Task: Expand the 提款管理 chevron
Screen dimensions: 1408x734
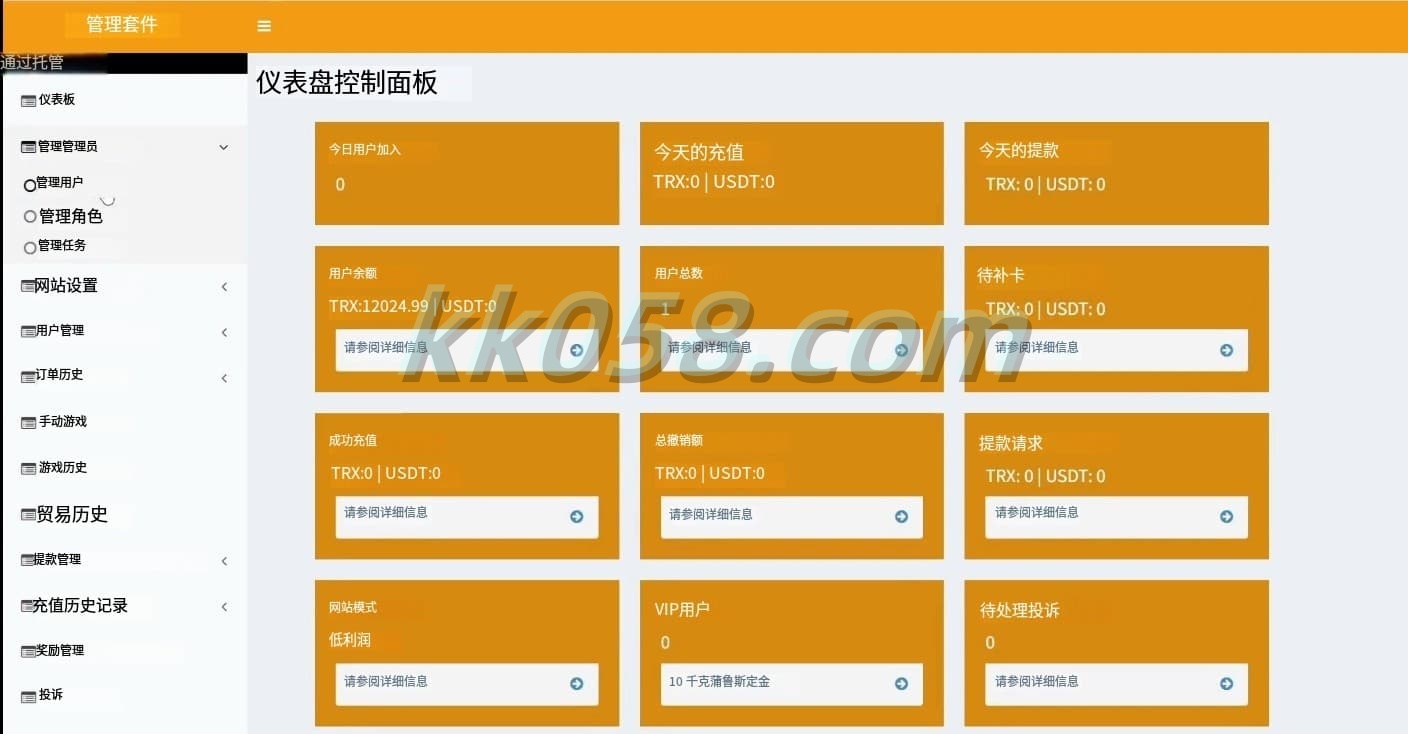Action: tap(224, 561)
